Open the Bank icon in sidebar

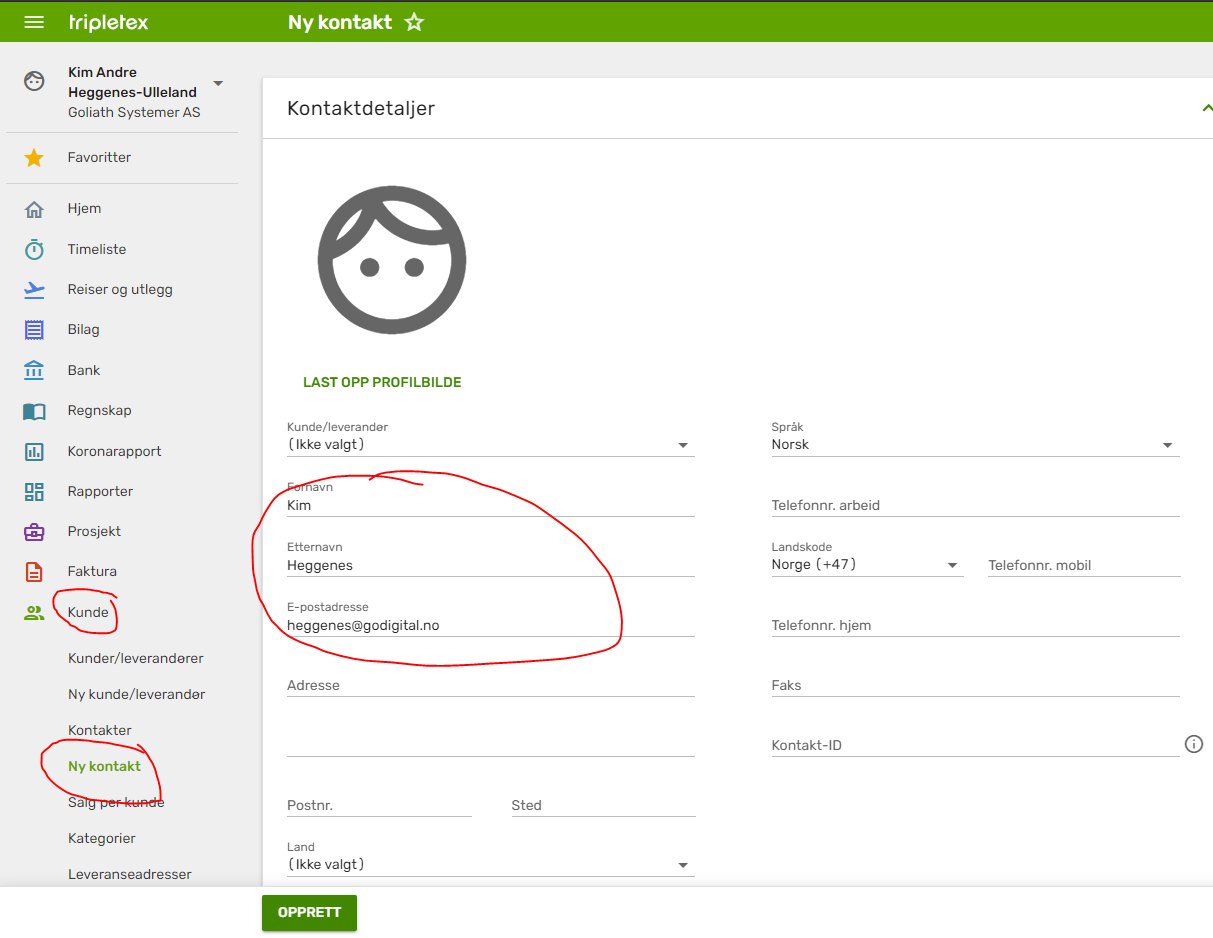pos(34,370)
